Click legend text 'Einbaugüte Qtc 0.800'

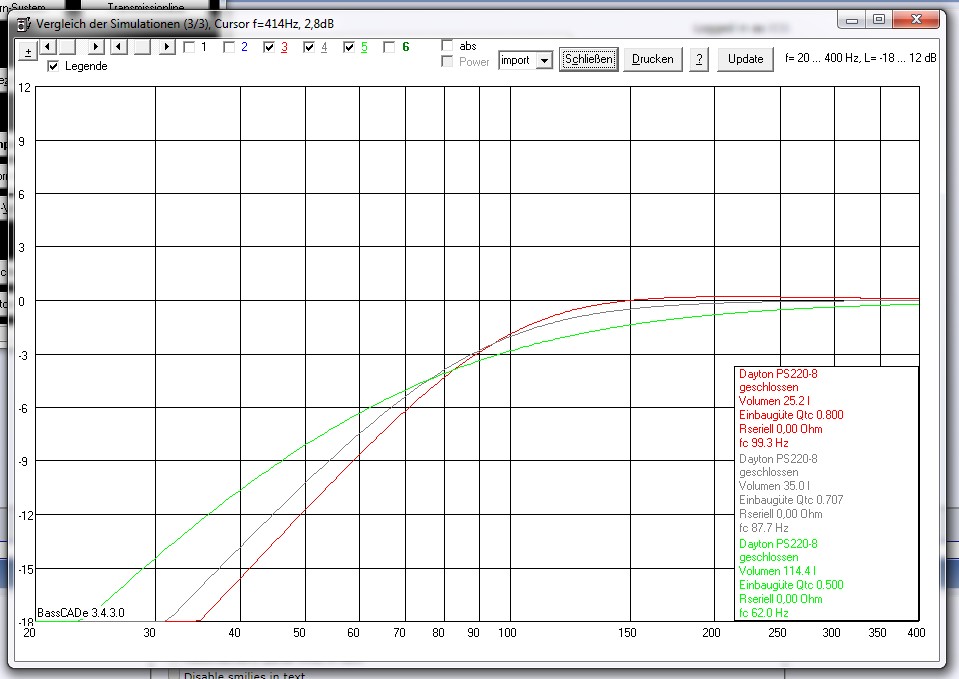(x=791, y=415)
